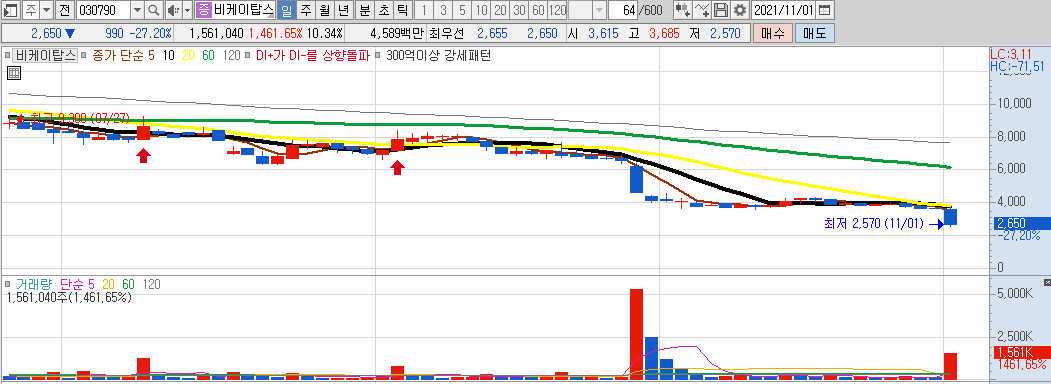Screen dimensions: 1051x384
Task: Click the 매도 sell button
Action: click(814, 33)
